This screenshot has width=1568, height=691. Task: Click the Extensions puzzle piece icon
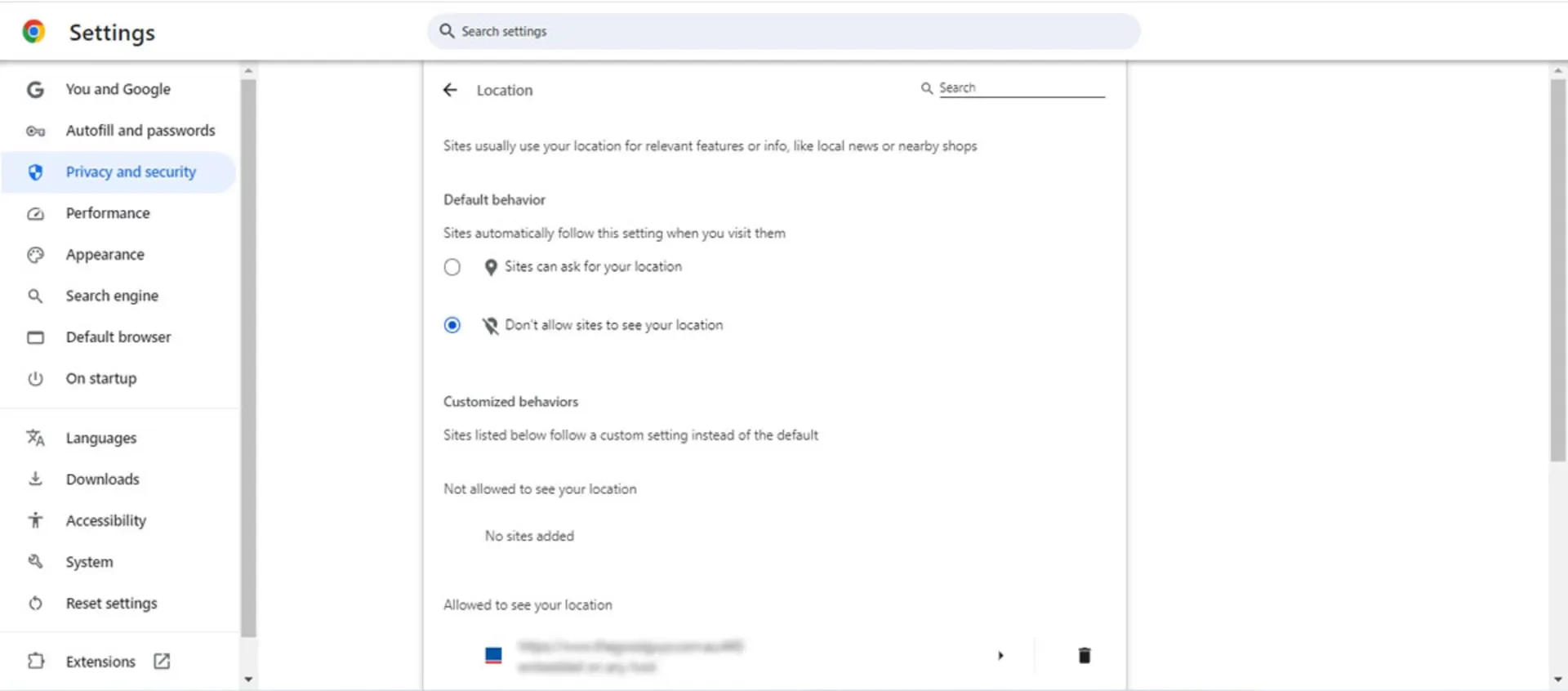pos(35,661)
